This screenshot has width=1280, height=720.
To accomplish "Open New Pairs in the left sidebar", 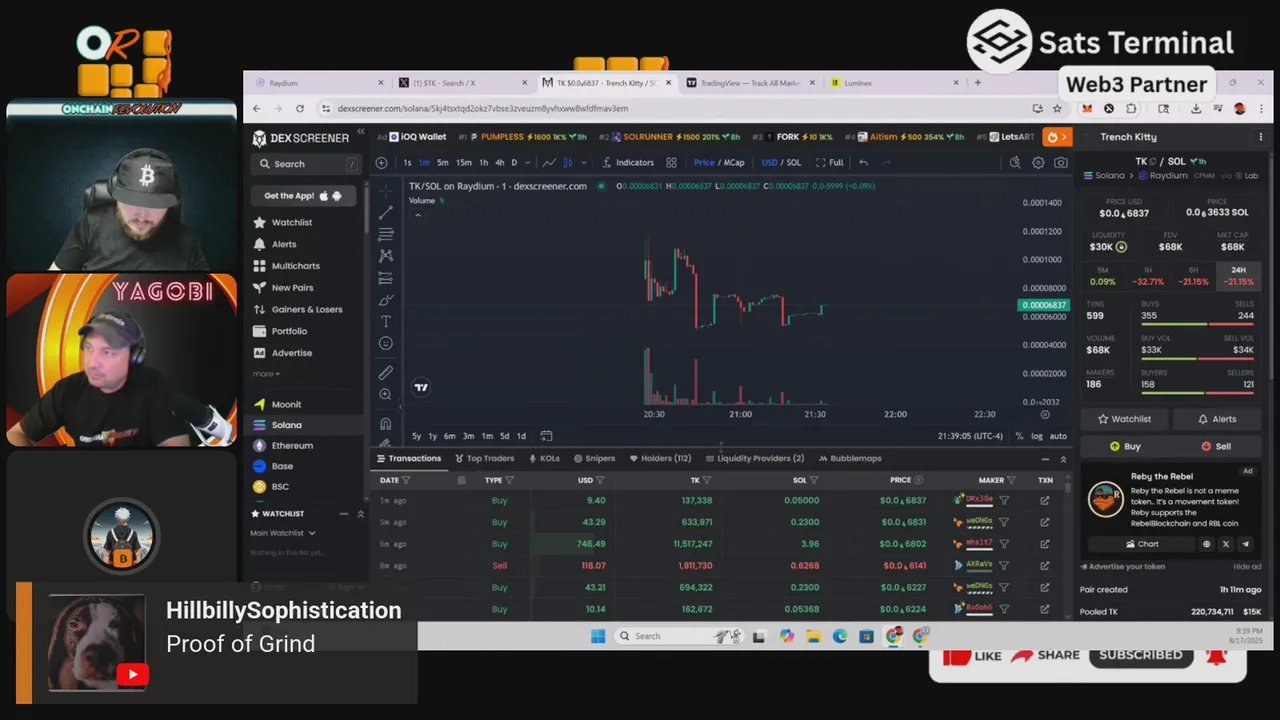I will pyautogui.click(x=292, y=288).
